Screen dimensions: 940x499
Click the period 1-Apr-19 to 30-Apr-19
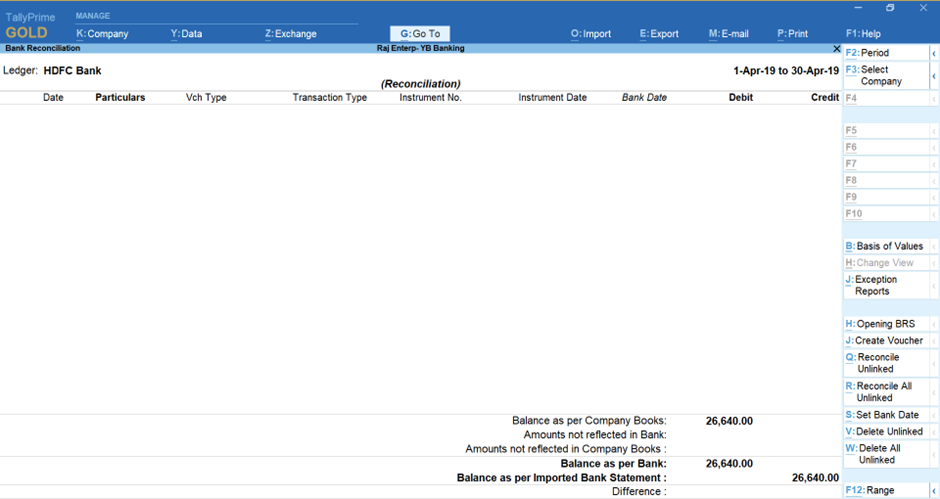786,71
